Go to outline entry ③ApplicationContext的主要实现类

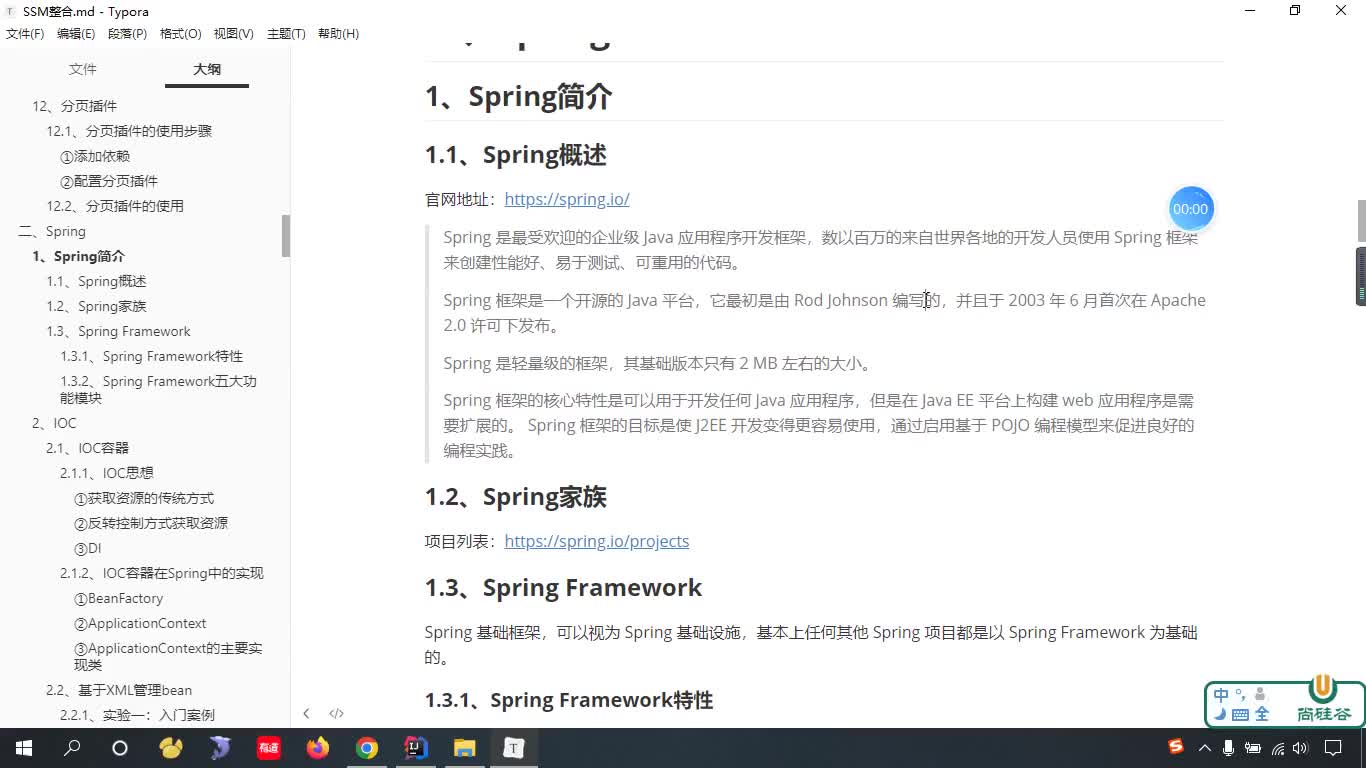(x=168, y=656)
